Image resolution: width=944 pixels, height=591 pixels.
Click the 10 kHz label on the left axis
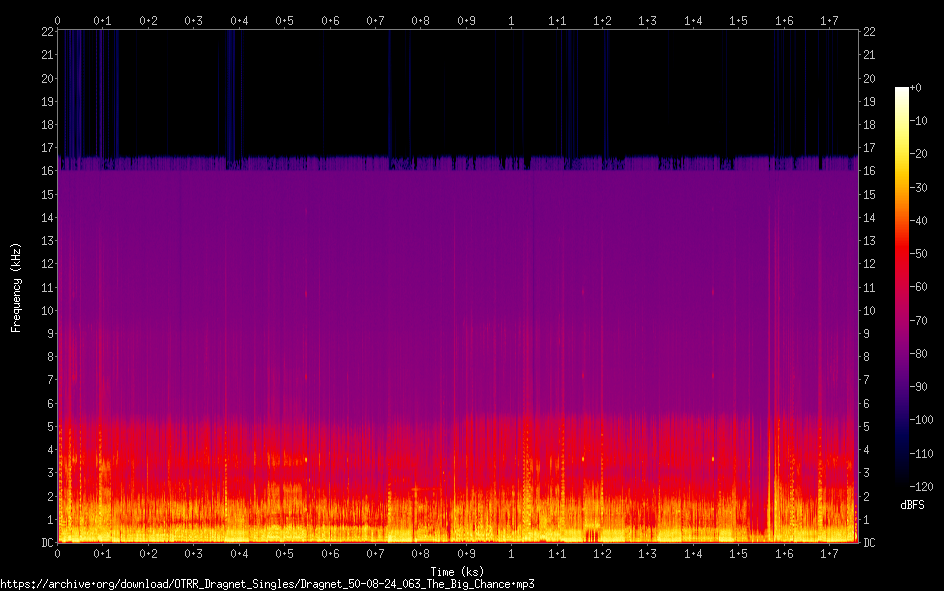click(46, 311)
